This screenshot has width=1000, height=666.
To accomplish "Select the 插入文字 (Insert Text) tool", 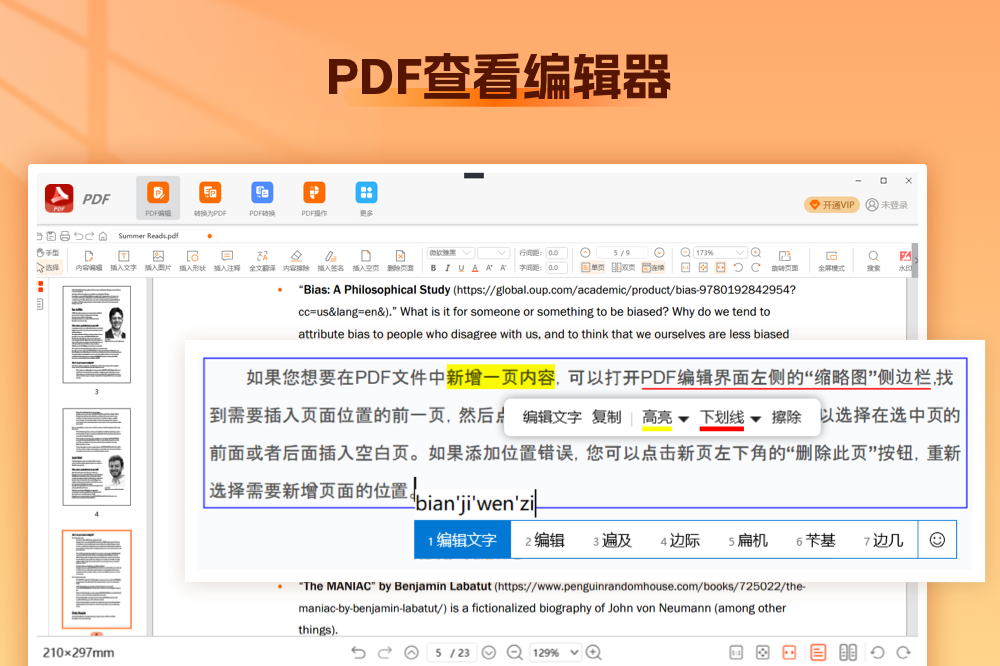I will pyautogui.click(x=124, y=259).
